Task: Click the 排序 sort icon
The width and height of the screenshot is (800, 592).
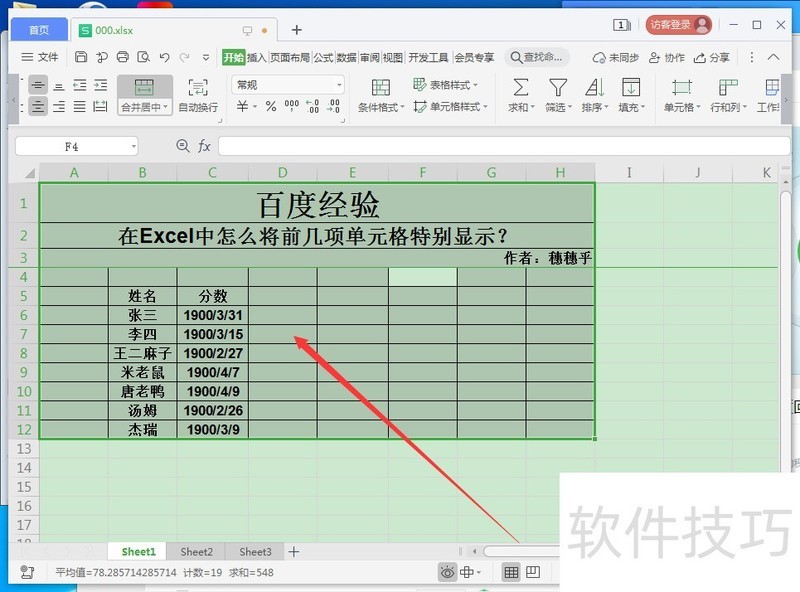Action: (594, 88)
